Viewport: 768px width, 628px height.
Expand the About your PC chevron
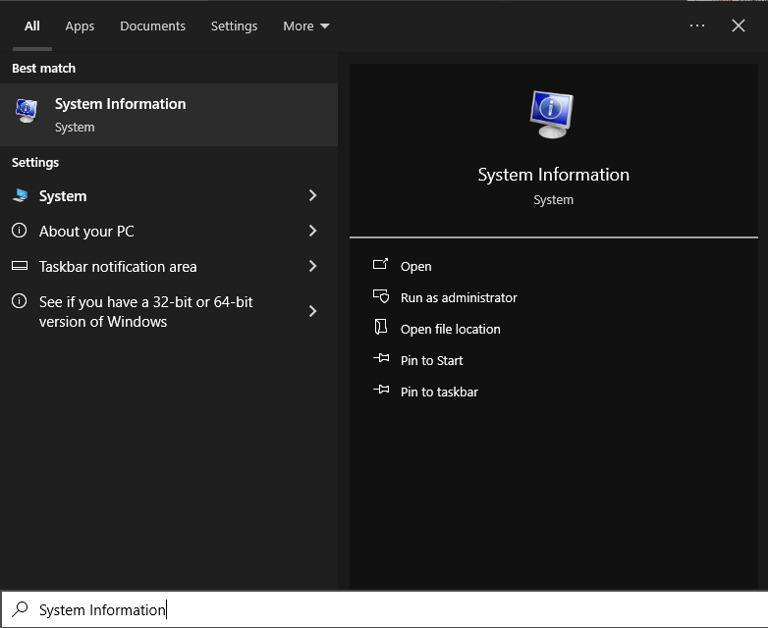coord(312,231)
